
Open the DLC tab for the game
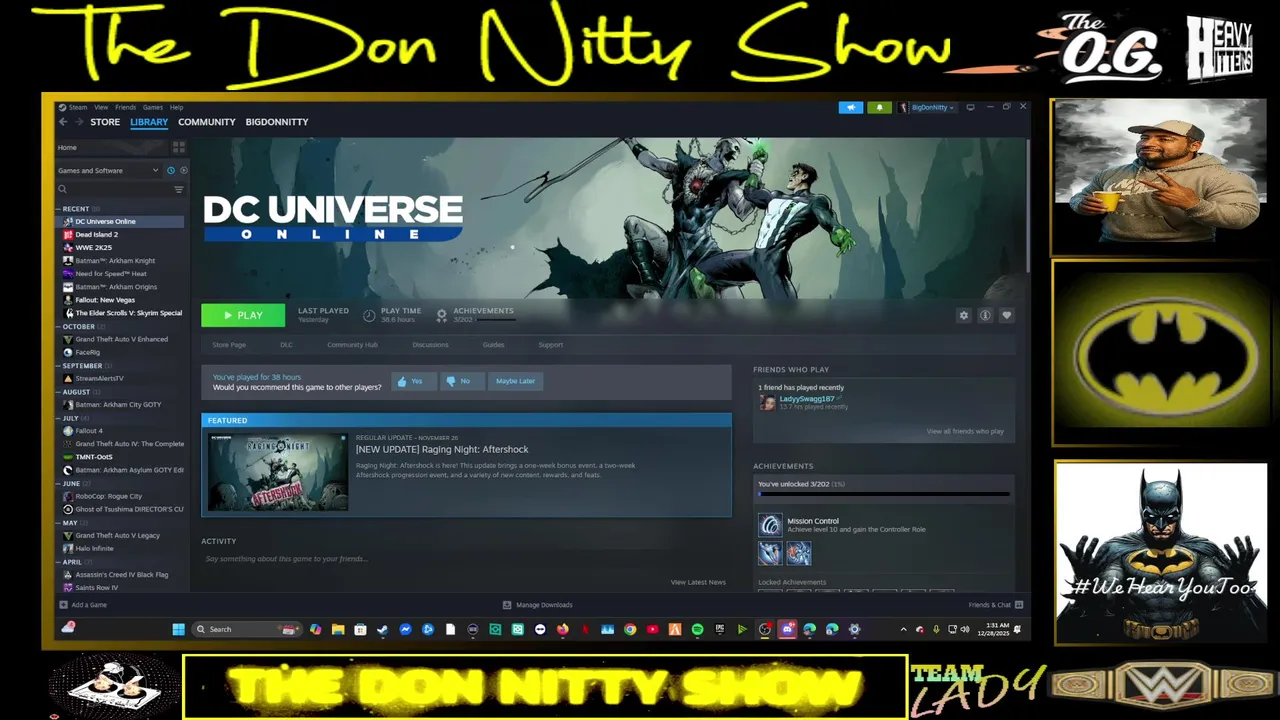[286, 345]
